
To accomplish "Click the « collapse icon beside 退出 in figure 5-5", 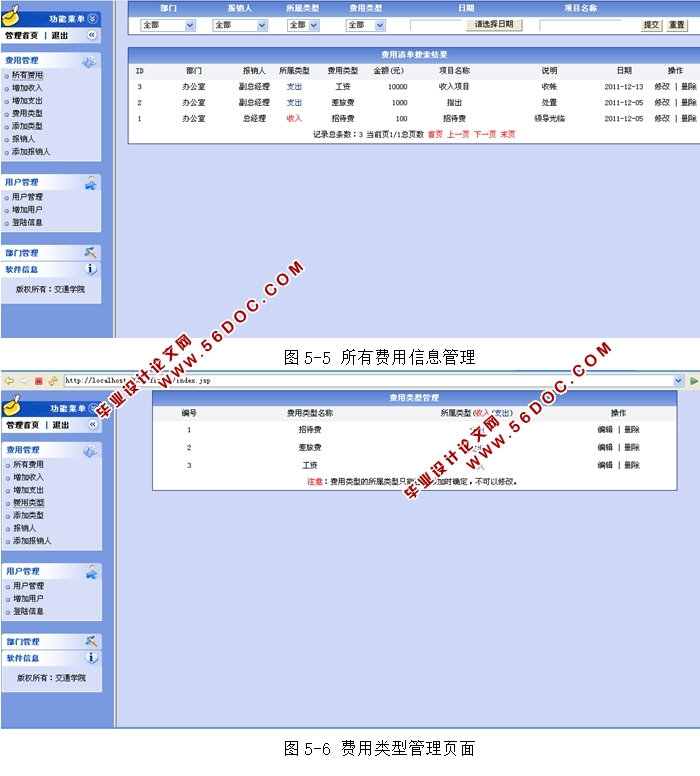I will pyautogui.click(x=92, y=35).
